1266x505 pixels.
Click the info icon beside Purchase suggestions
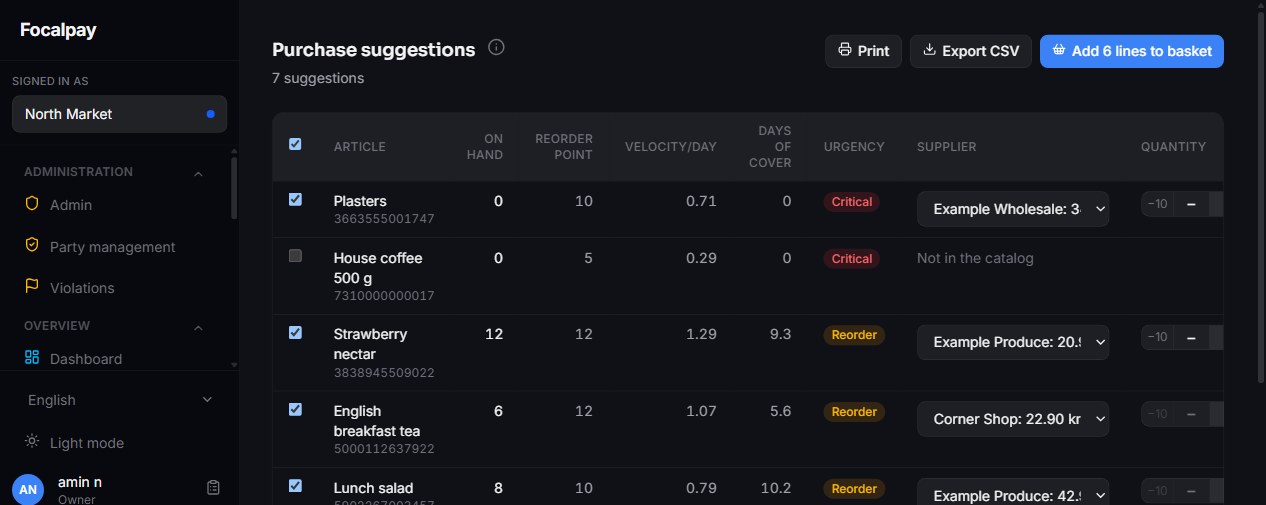point(496,47)
